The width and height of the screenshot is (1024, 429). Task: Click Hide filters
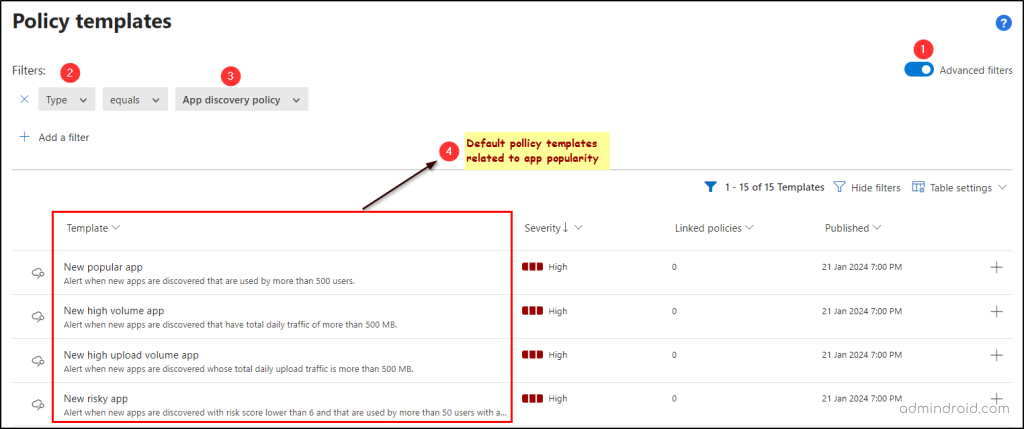tap(868, 187)
